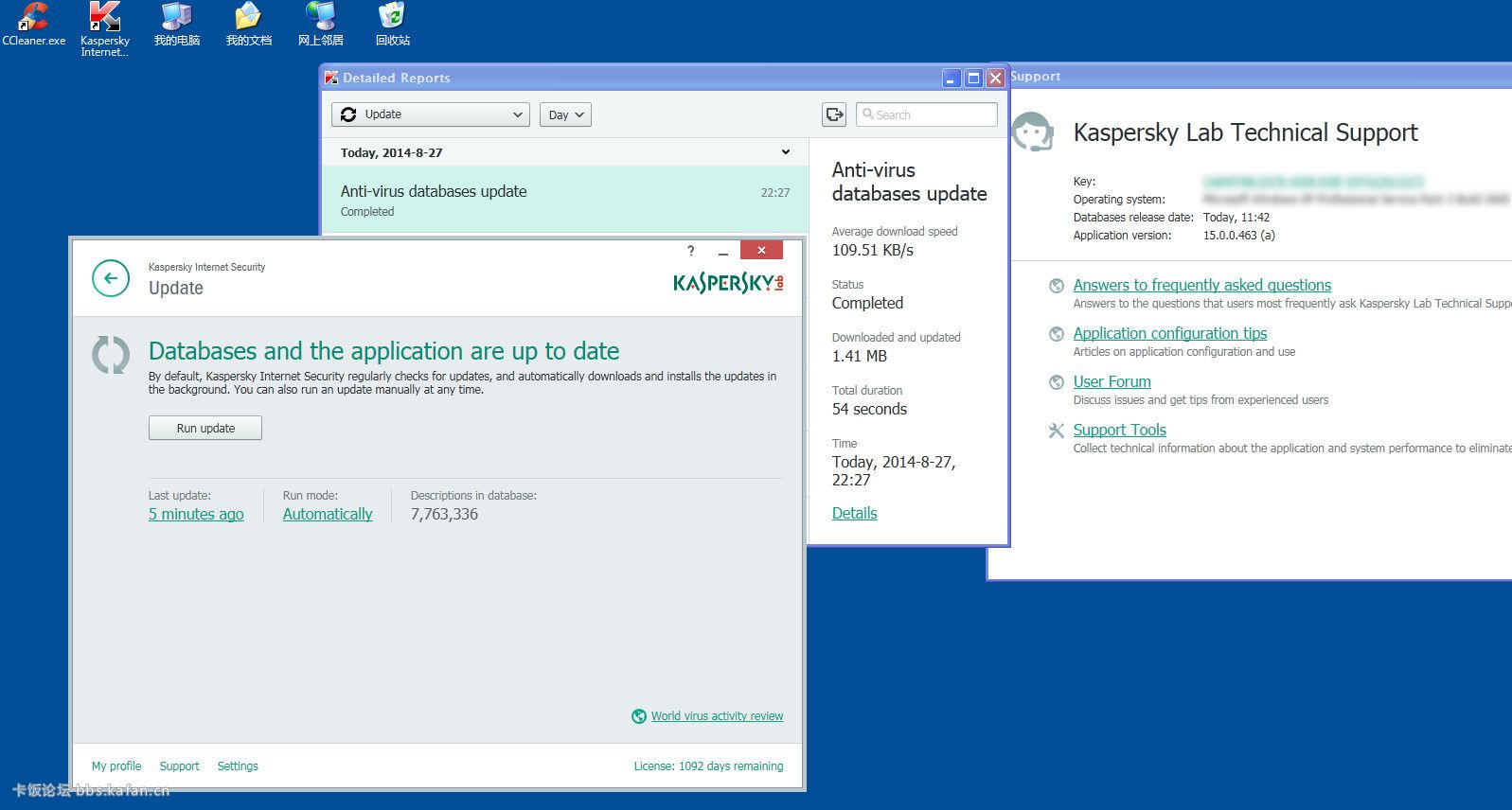
Task: Open My profile in footer
Action: pyautogui.click(x=116, y=766)
